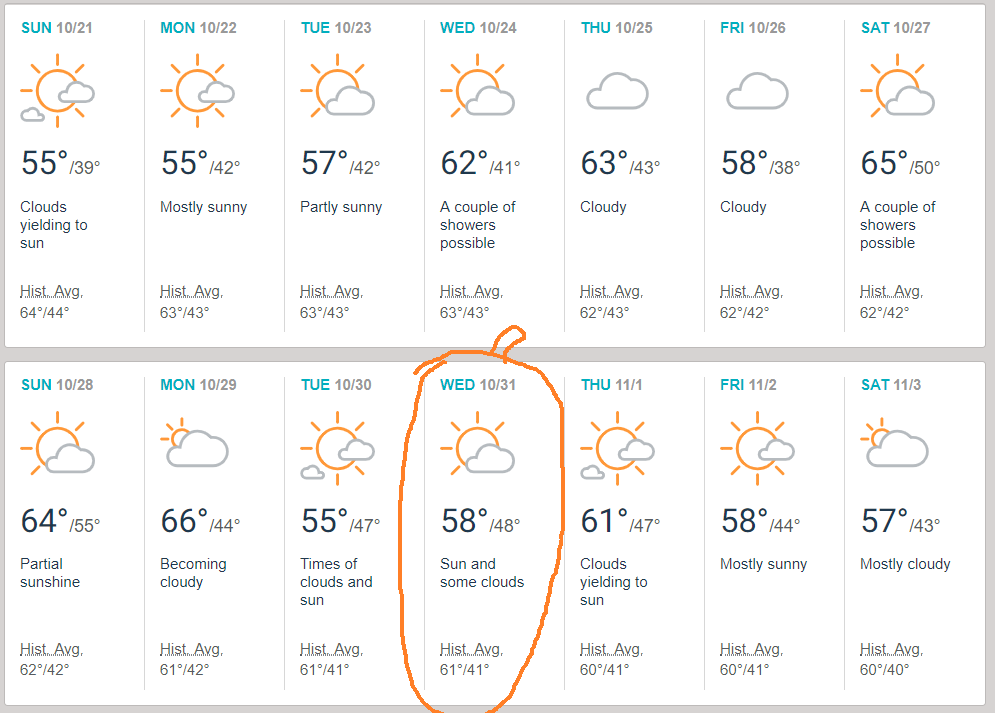Open the SUN 10/21 date link
The image size is (995, 713).
pos(56,28)
